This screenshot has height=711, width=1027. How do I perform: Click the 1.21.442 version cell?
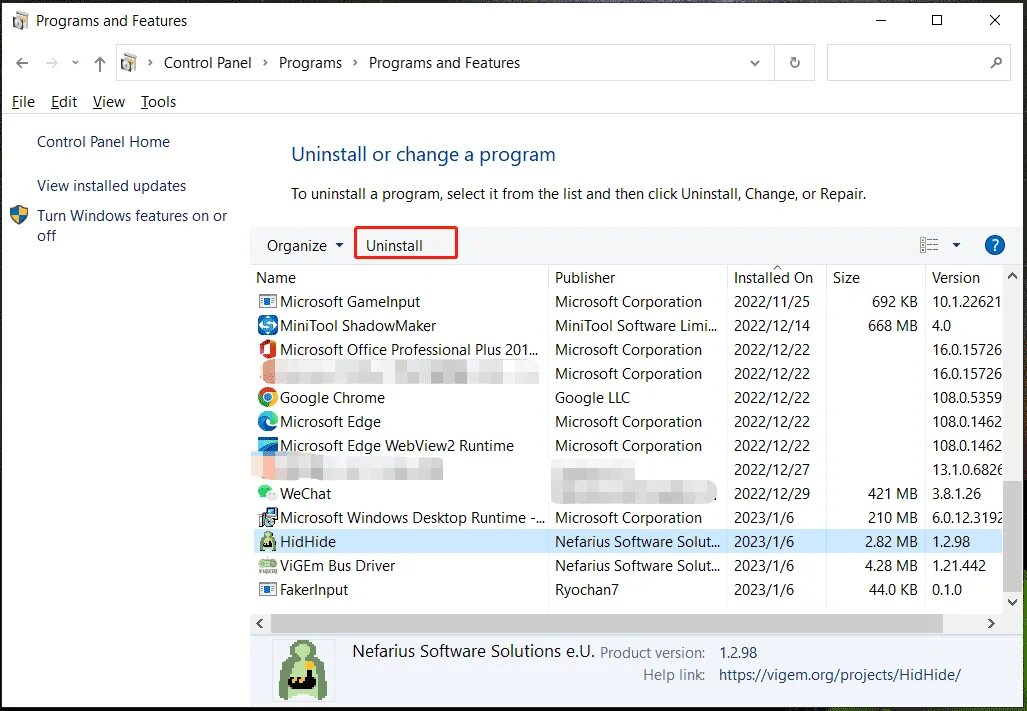click(959, 566)
